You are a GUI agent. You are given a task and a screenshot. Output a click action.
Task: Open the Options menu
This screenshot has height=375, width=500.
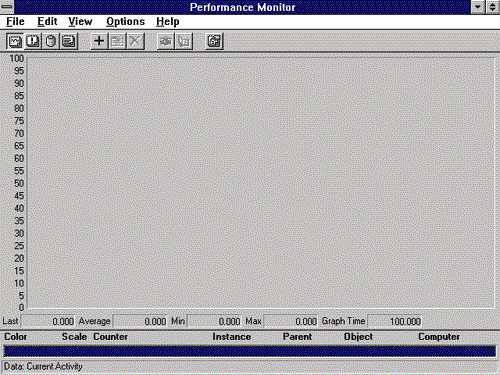[126, 22]
